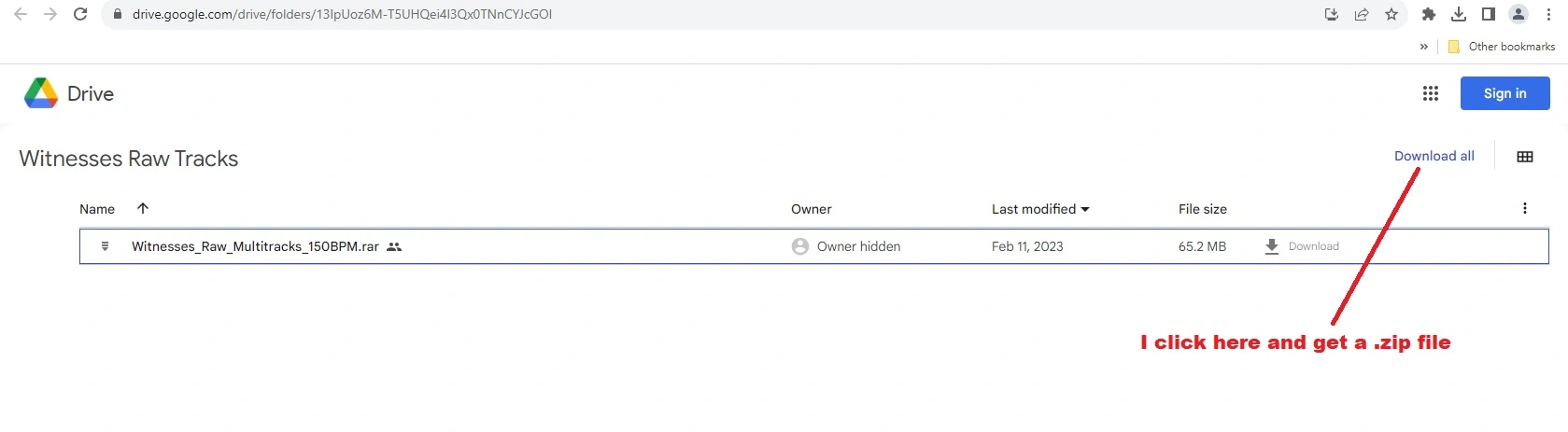Bookmark this page with the star icon
The height and width of the screenshot is (432, 1568).
[x=1391, y=14]
